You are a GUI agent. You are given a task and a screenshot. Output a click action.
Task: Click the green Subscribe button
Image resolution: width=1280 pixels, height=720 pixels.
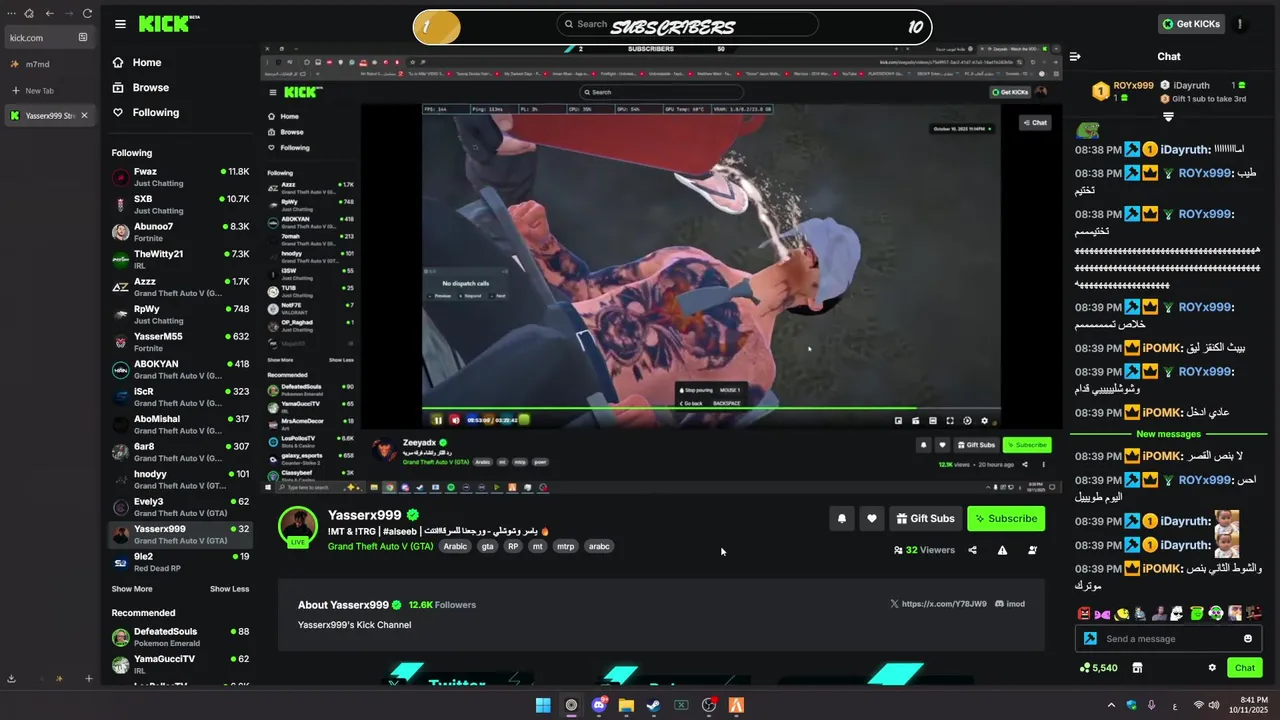(1006, 518)
